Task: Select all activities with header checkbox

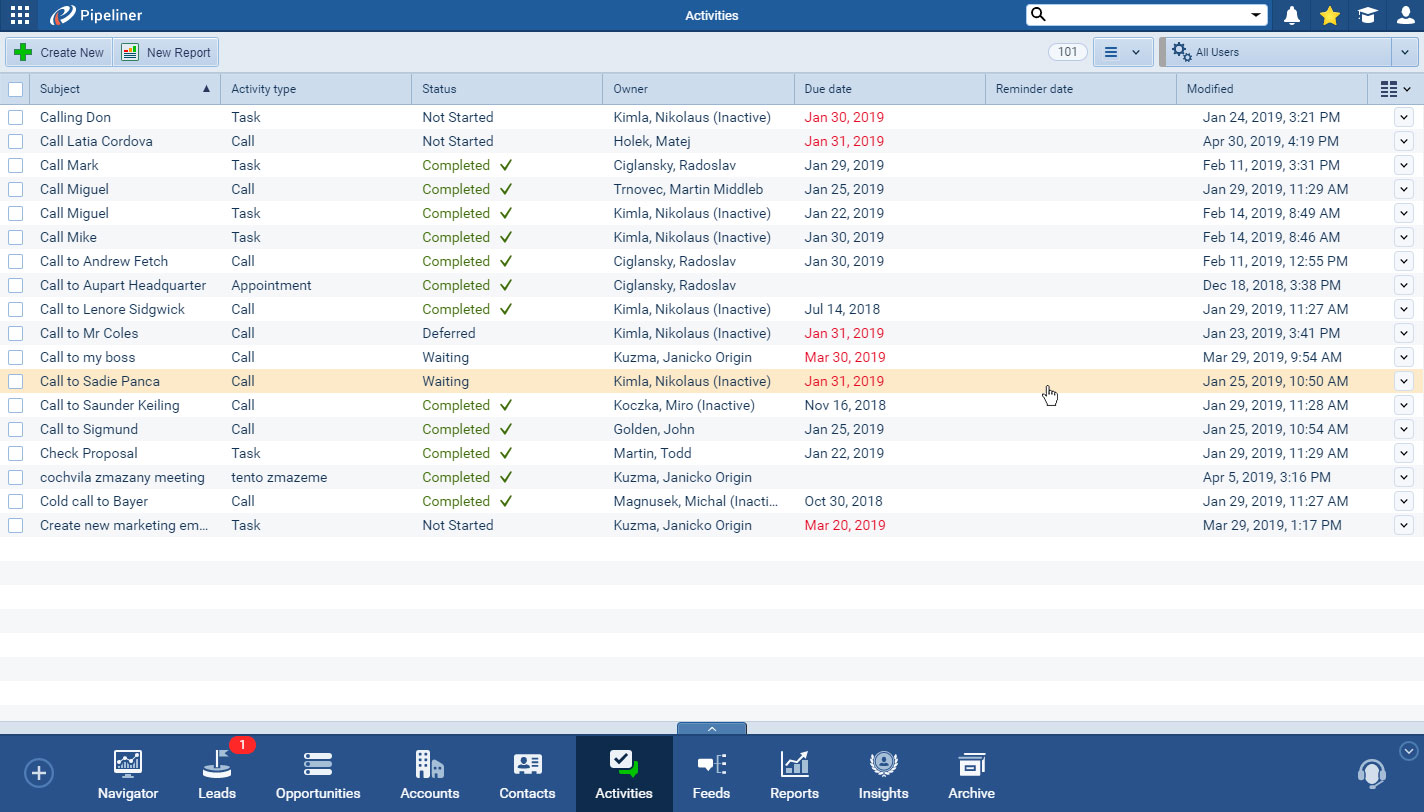Action: point(16,88)
